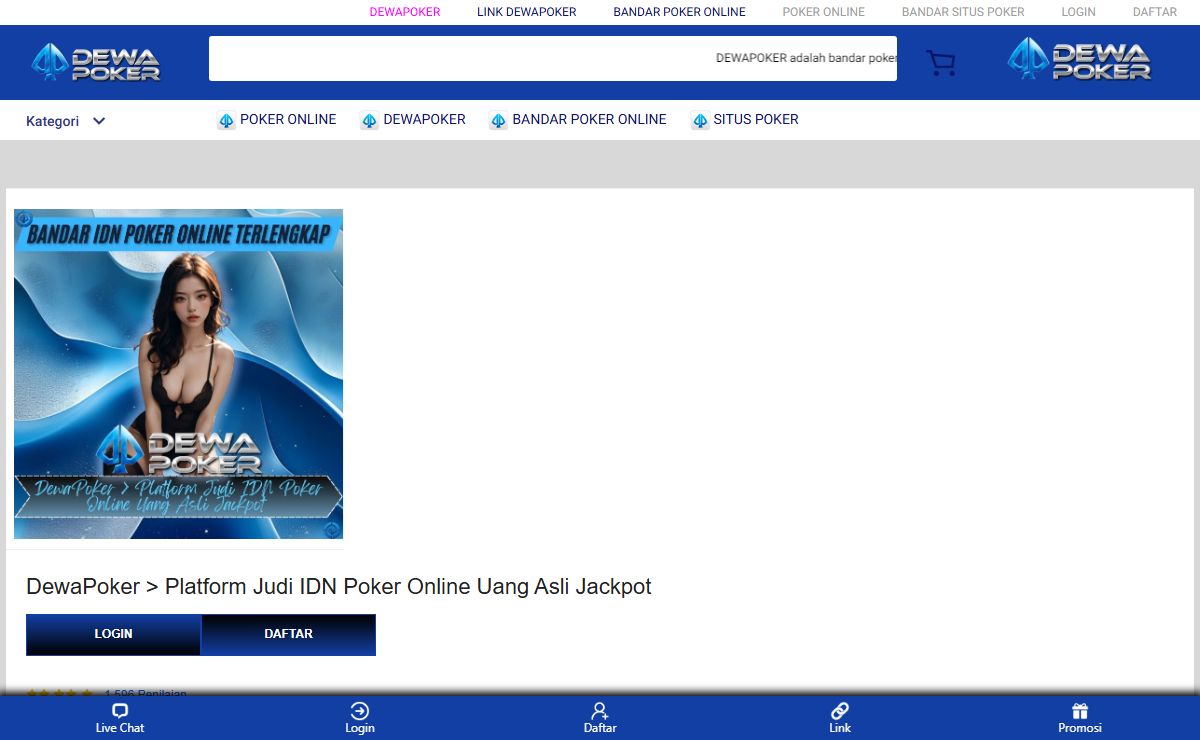This screenshot has width=1200, height=740.
Task: Click the spade icon beside BANDAR POKER ONLINE
Action: pos(498,120)
